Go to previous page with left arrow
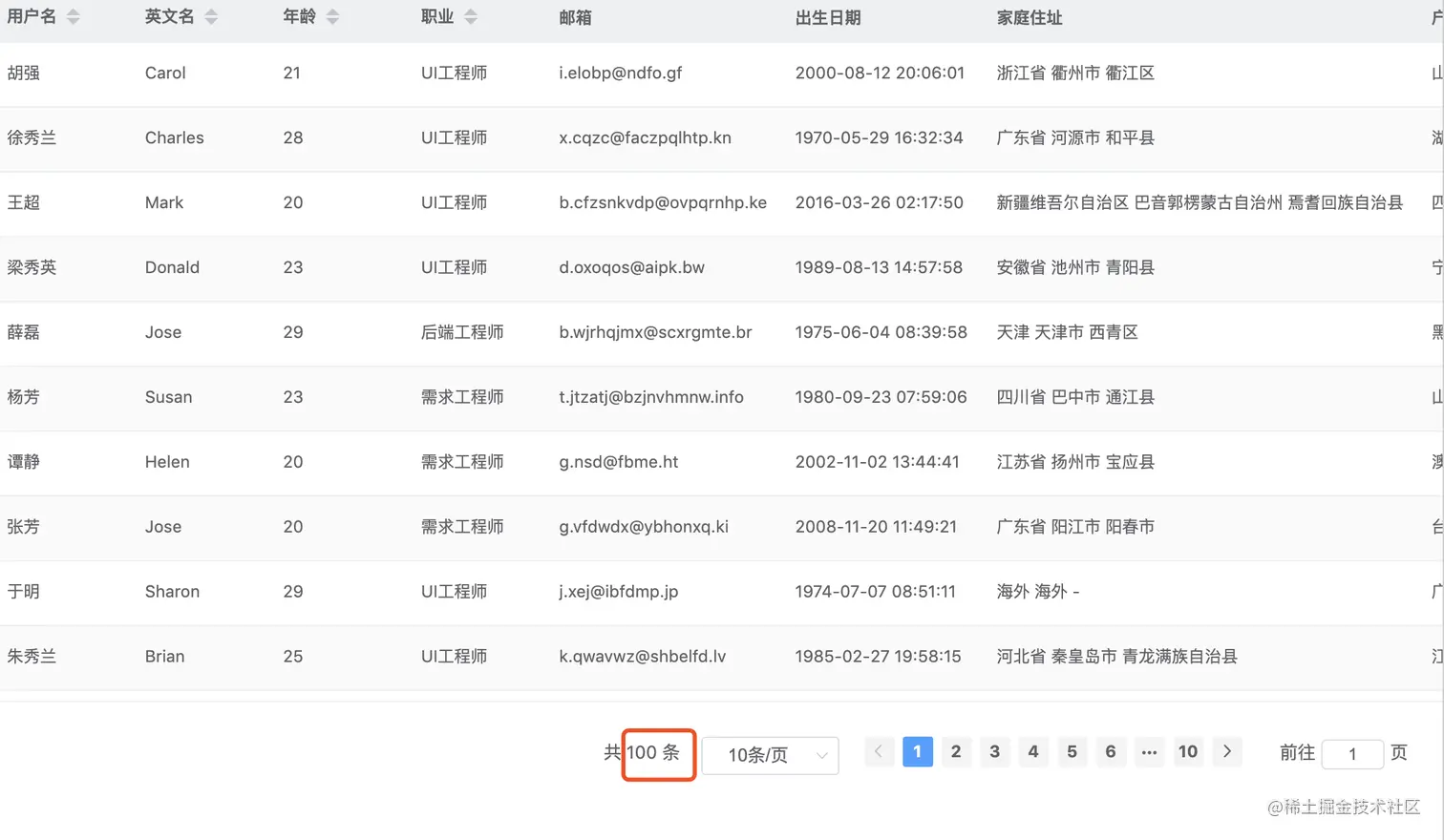Screen dimensions: 1444x840 coord(879,751)
